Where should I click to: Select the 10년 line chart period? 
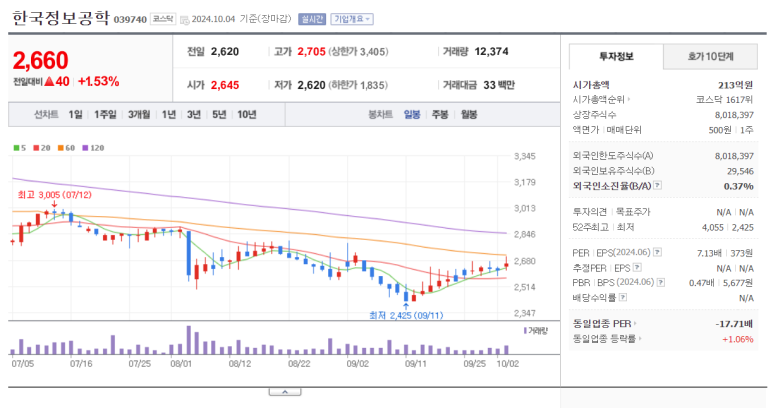click(246, 114)
